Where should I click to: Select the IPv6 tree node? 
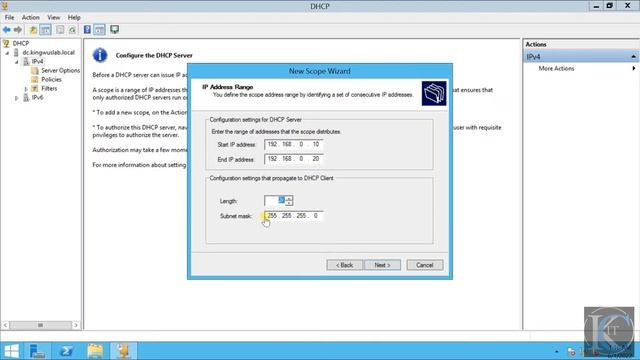[x=37, y=98]
